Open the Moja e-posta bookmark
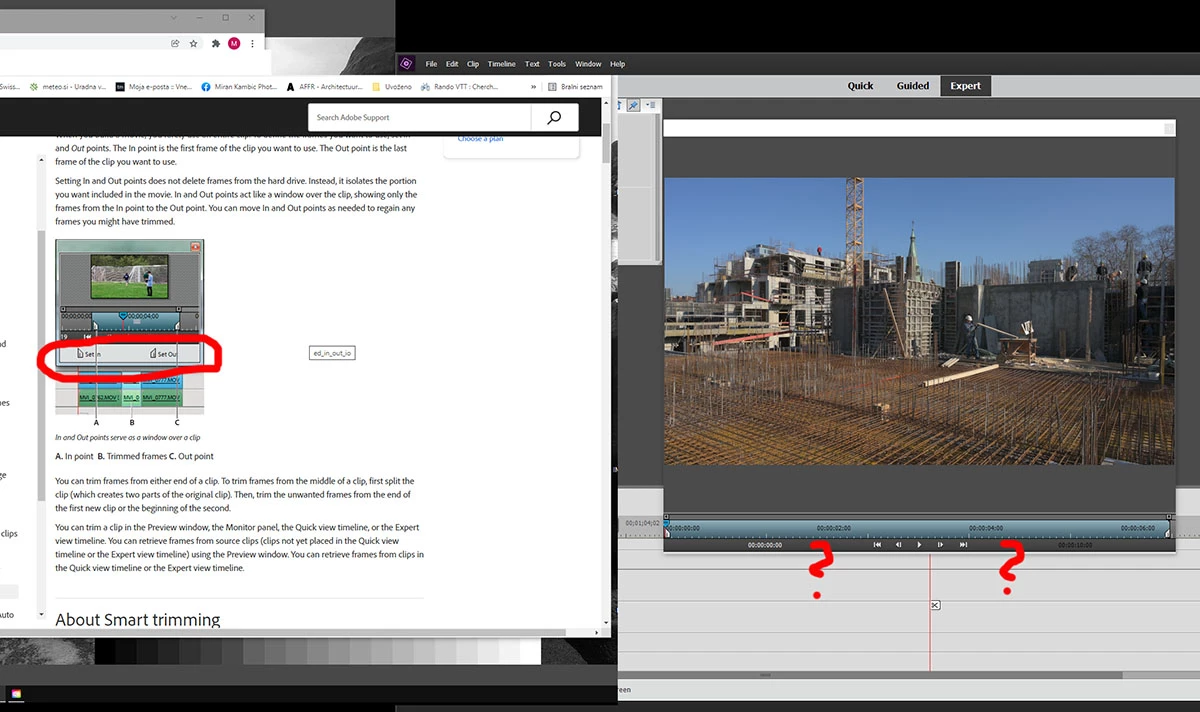 (x=153, y=87)
